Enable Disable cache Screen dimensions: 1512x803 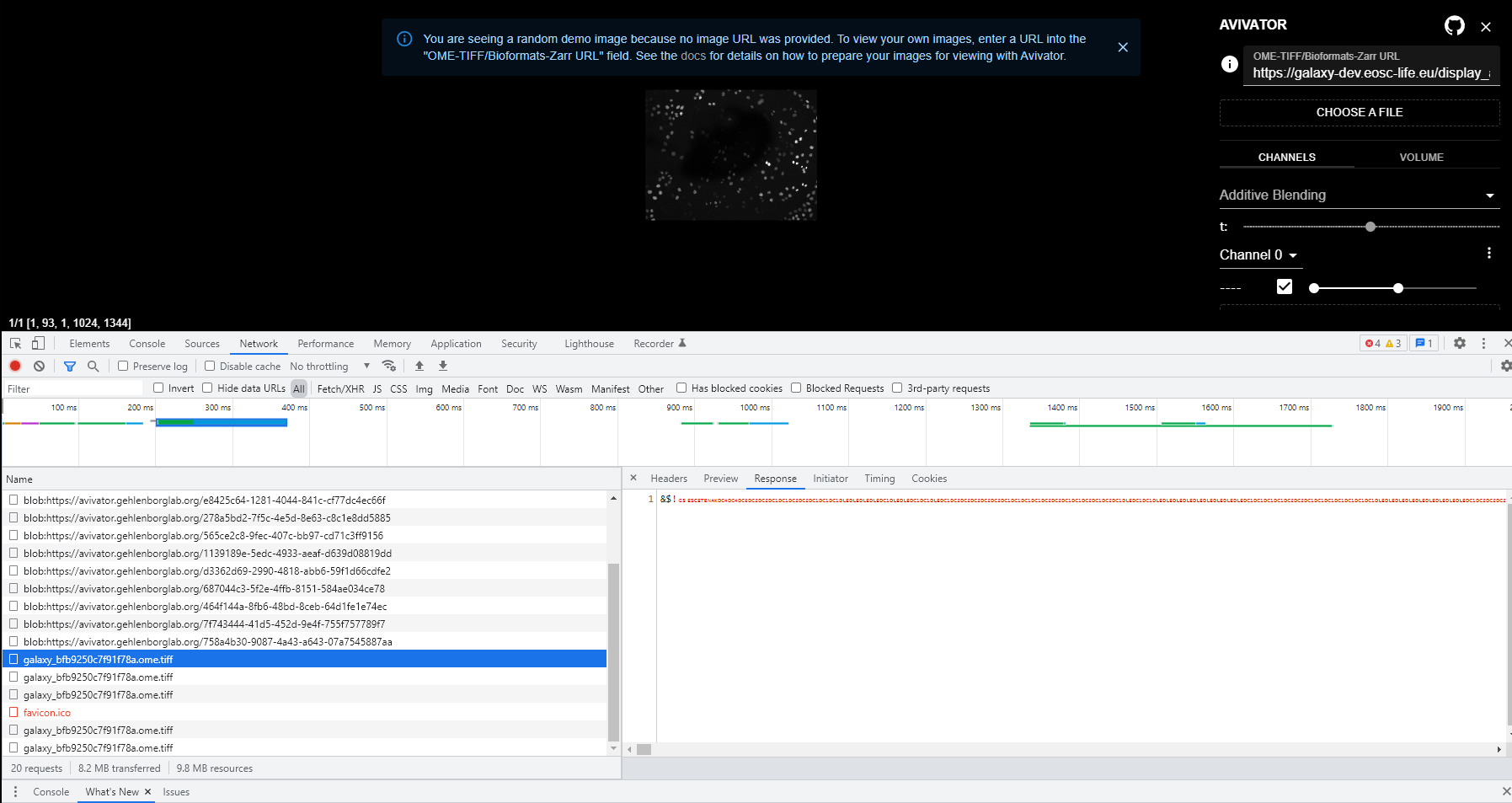tap(210, 366)
